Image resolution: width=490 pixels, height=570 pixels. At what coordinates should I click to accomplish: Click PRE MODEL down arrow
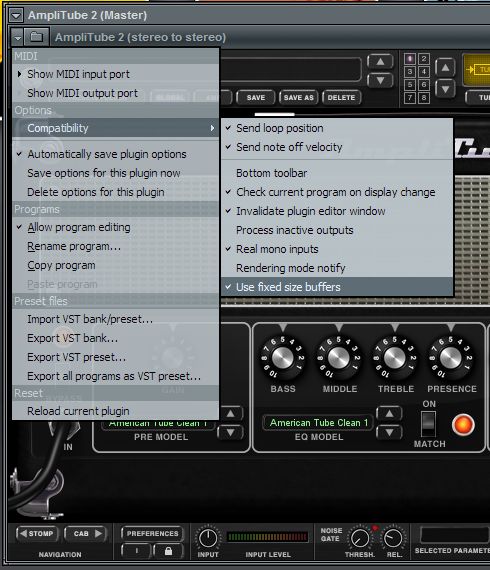point(230,433)
